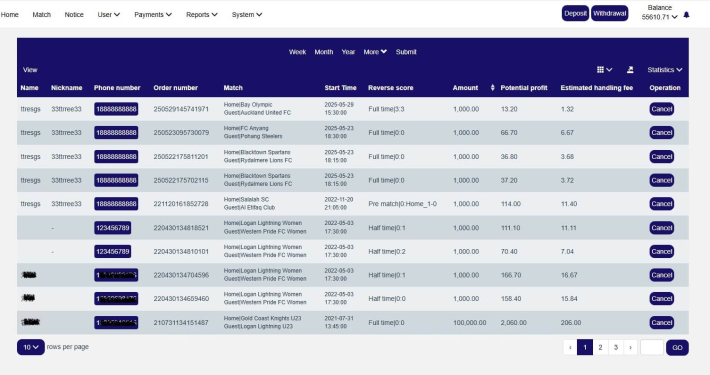Cancel order 221120161852728
Screen dimensions: 710x375
click(x=662, y=204)
